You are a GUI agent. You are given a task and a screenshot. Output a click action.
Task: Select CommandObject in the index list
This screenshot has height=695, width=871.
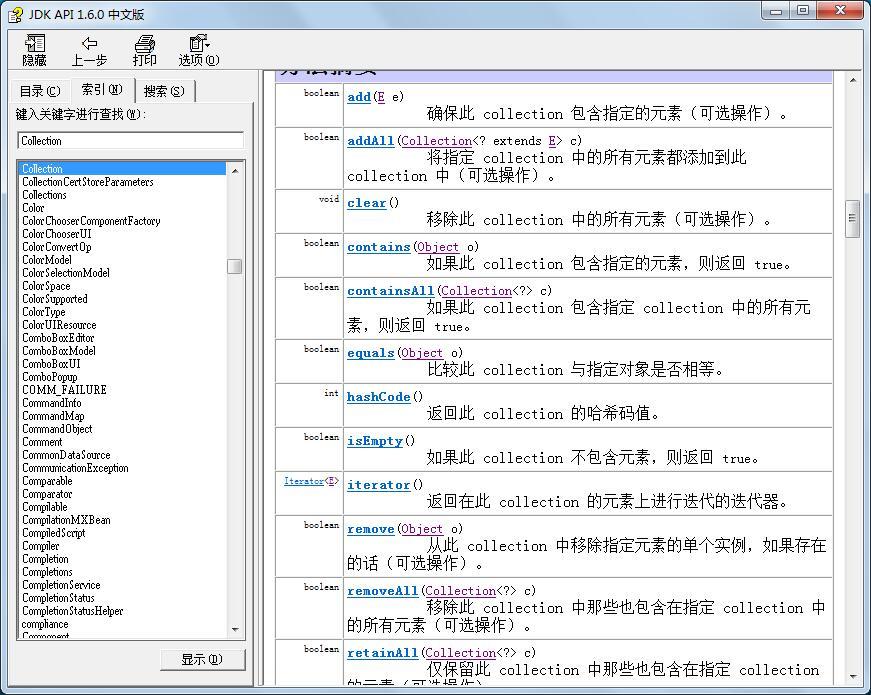(57, 429)
